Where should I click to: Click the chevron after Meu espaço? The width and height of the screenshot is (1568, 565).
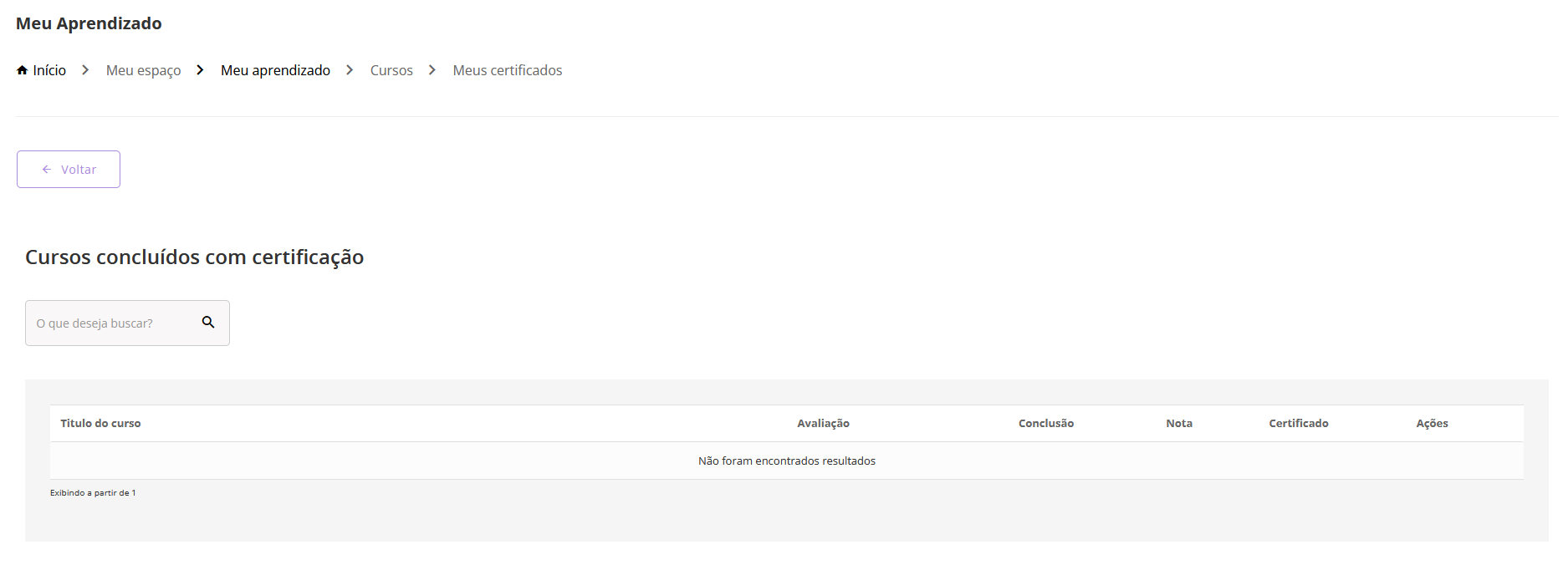pyautogui.click(x=200, y=70)
